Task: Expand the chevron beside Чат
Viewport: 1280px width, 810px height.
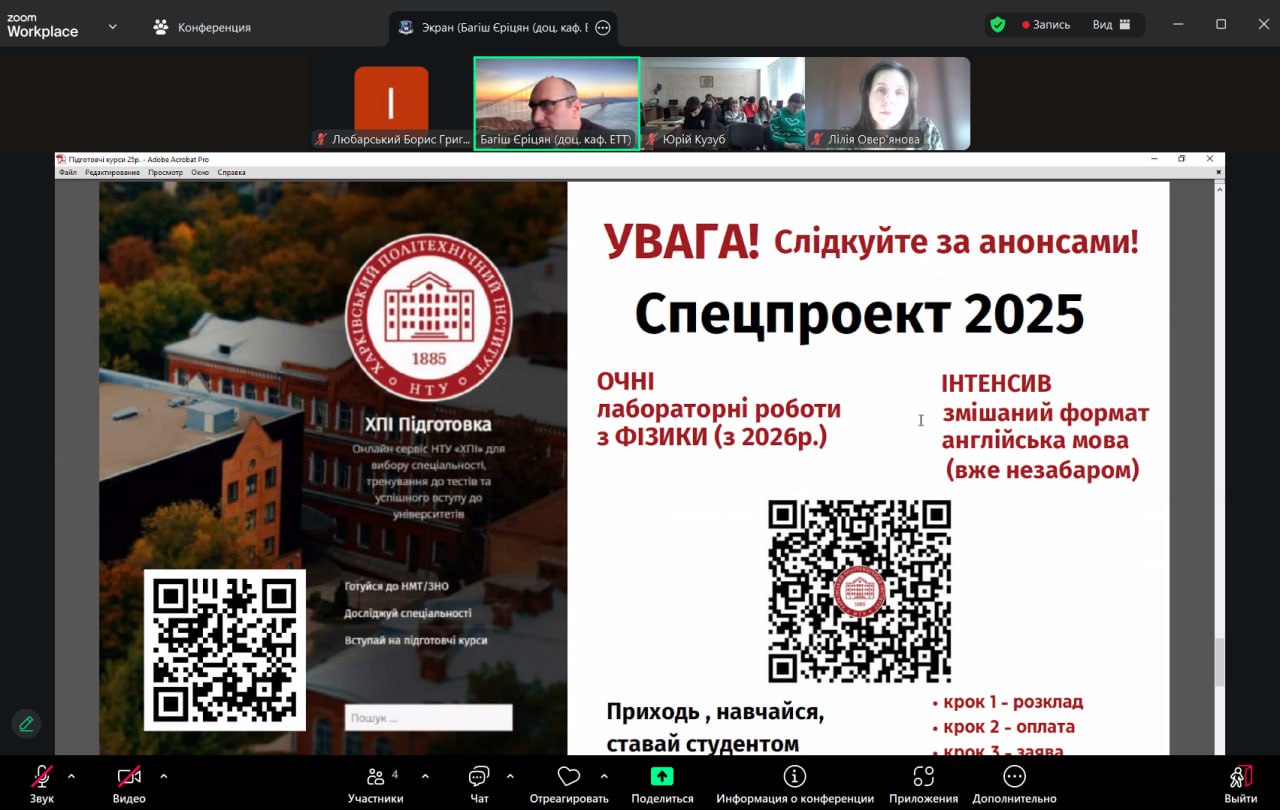Action: point(510,776)
